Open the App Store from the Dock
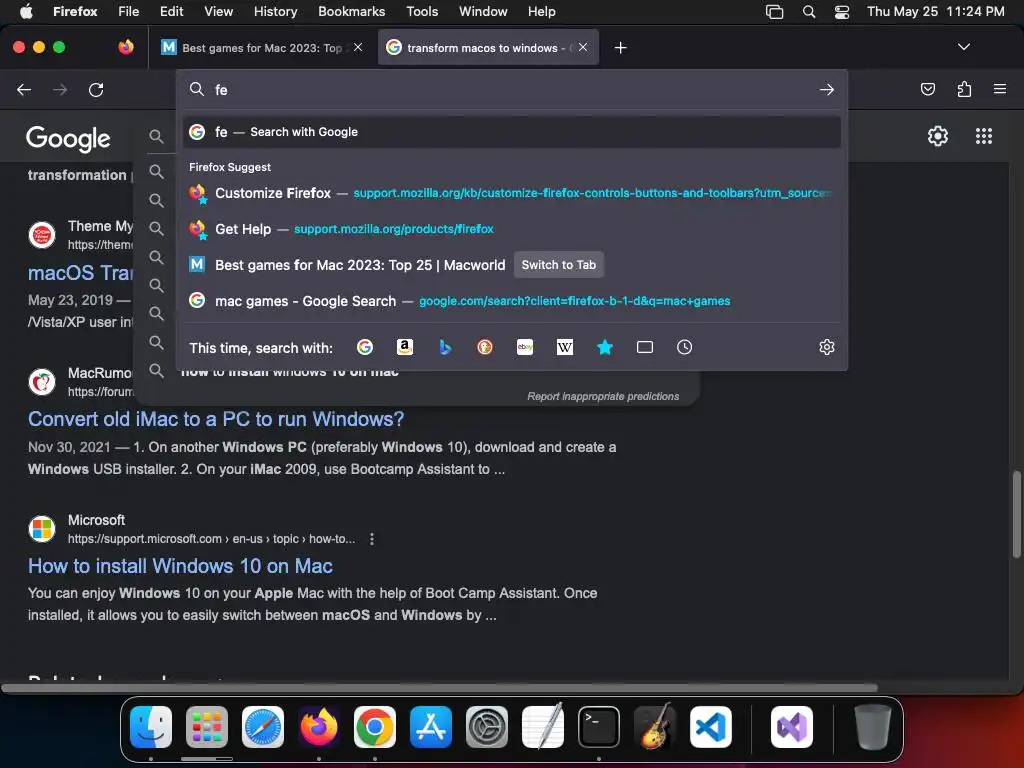This screenshot has width=1024, height=768. pyautogui.click(x=431, y=727)
